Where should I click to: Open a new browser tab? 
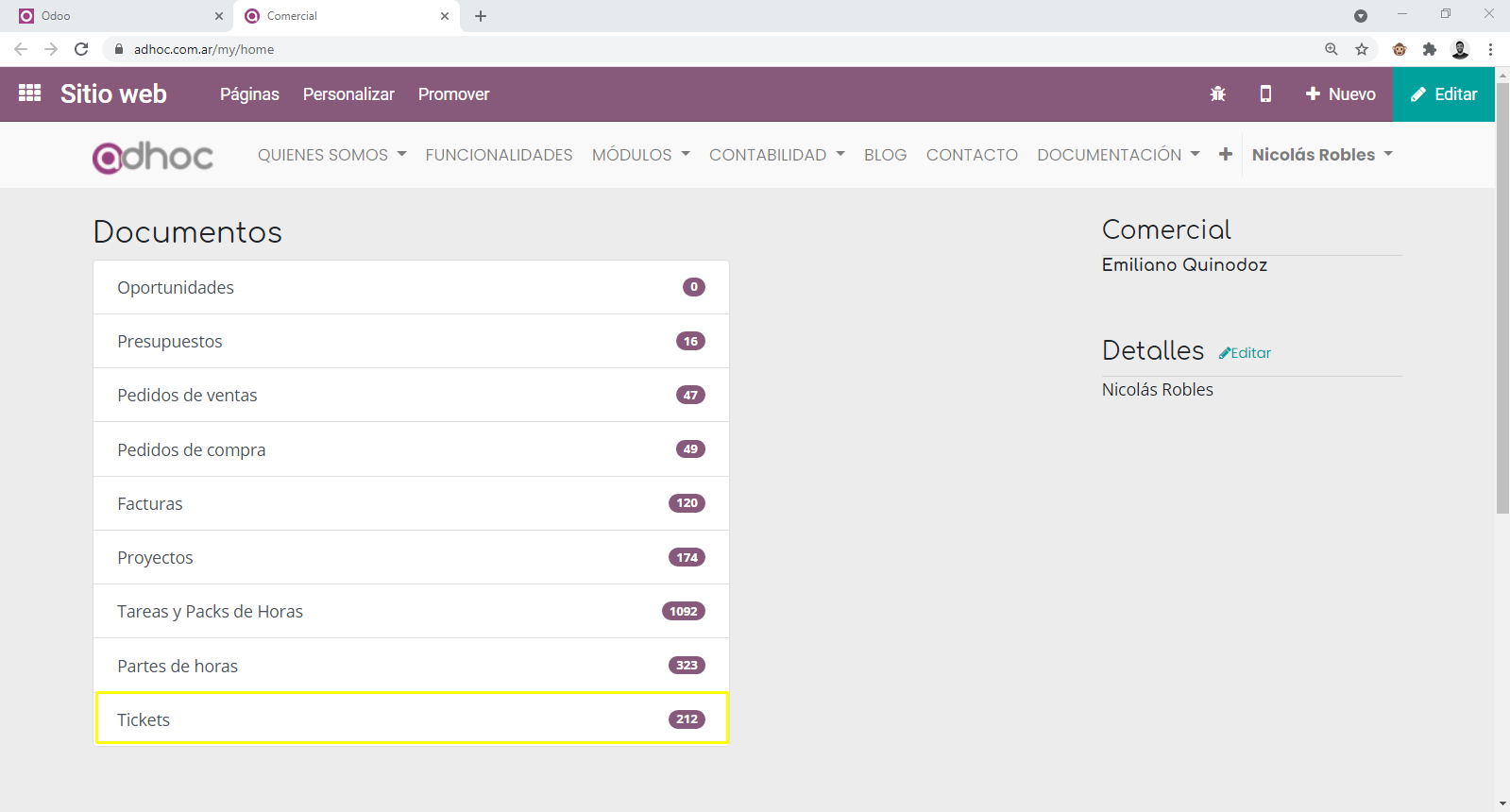[x=481, y=16]
